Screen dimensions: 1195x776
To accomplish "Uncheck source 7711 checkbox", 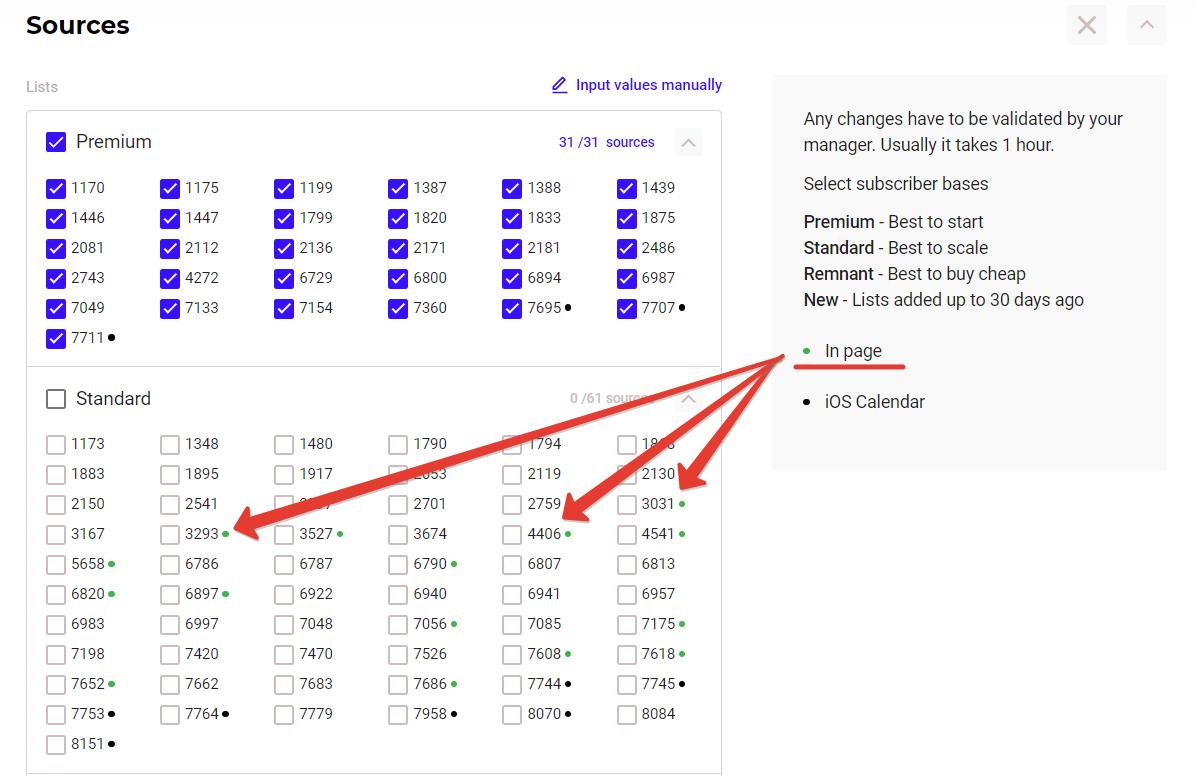I will 56,338.
